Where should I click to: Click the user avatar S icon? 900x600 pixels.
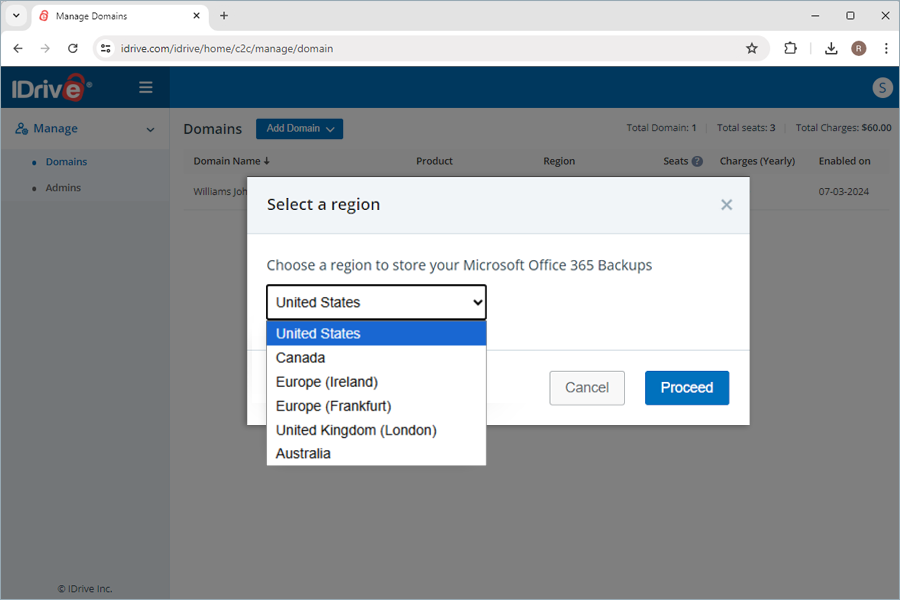[x=882, y=88]
